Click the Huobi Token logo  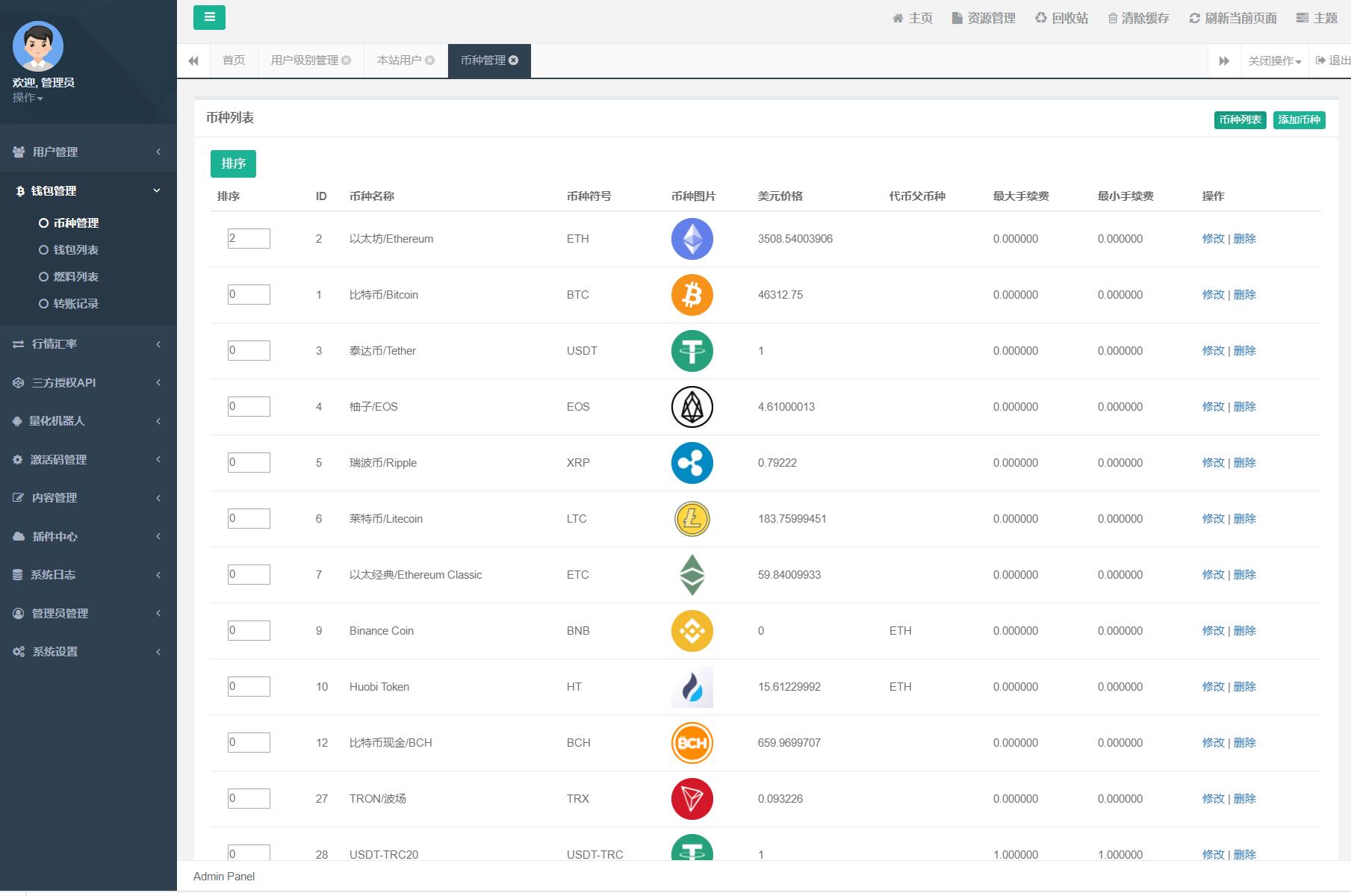(x=692, y=687)
